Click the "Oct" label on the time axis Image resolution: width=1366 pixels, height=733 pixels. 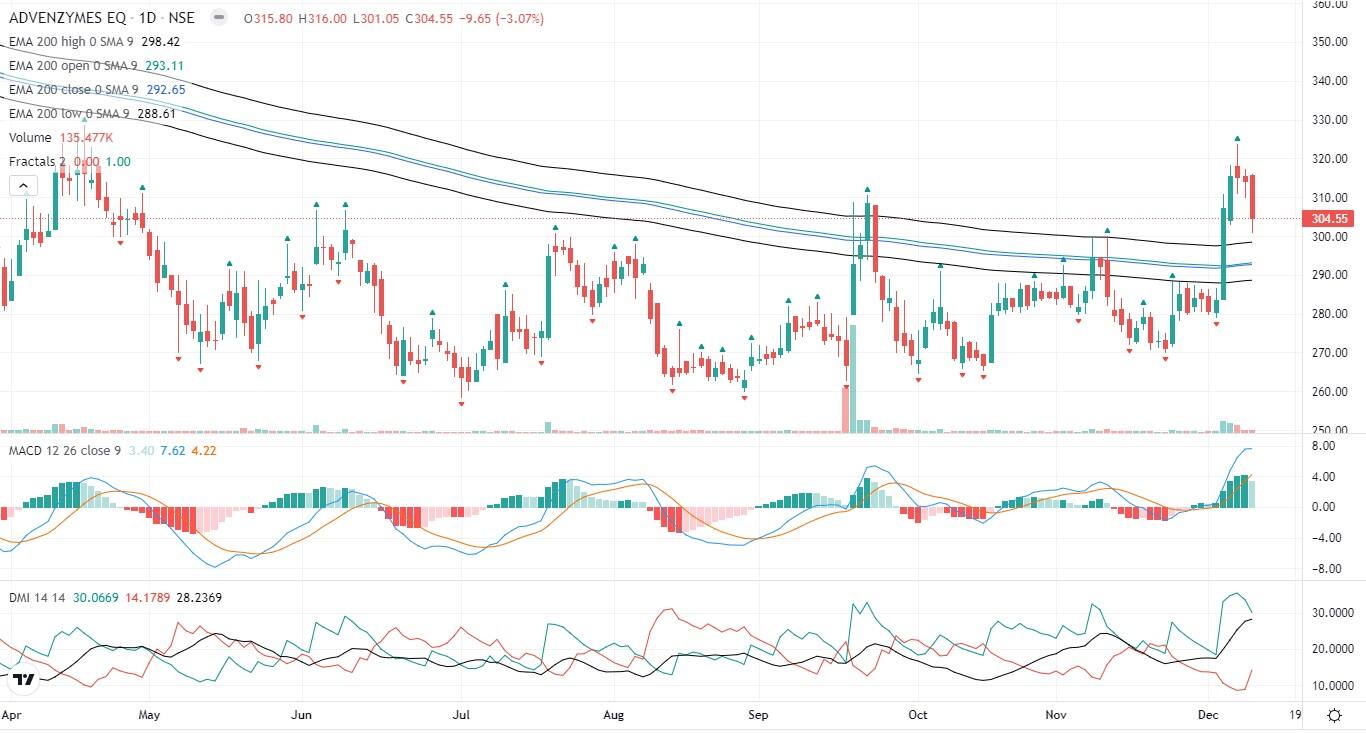(918, 715)
